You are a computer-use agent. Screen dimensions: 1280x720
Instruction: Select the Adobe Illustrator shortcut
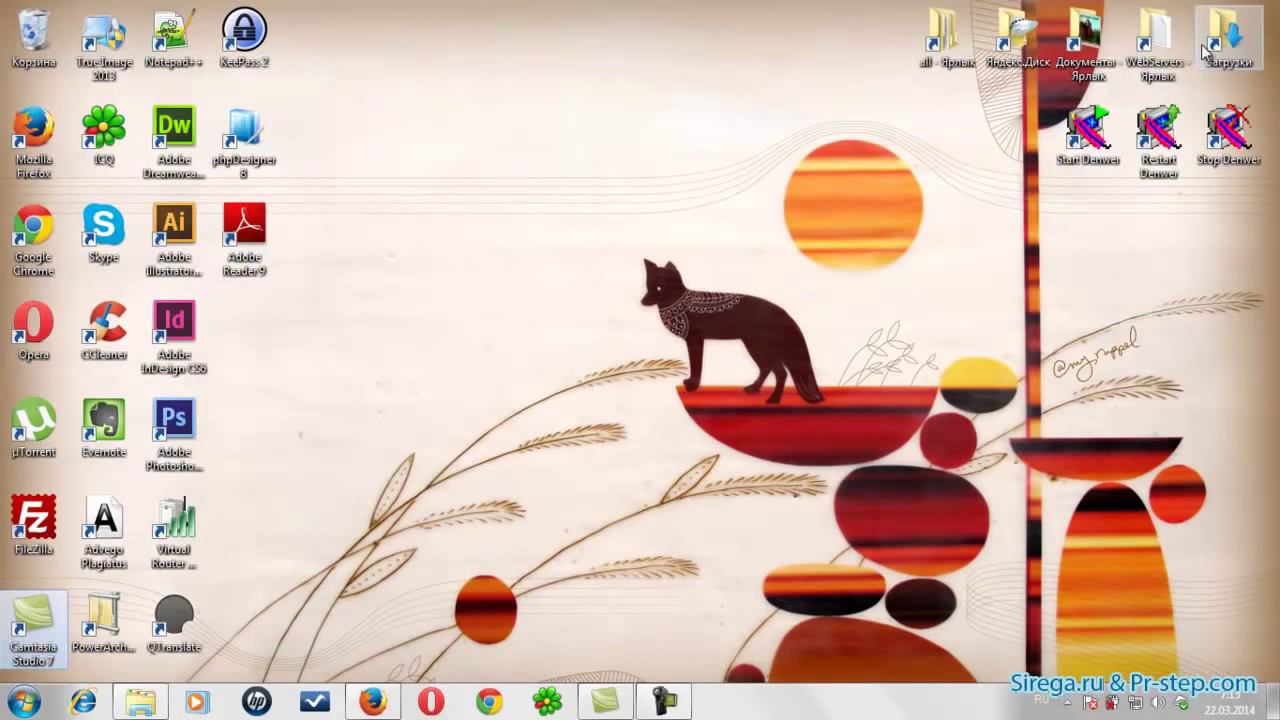pyautogui.click(x=174, y=241)
